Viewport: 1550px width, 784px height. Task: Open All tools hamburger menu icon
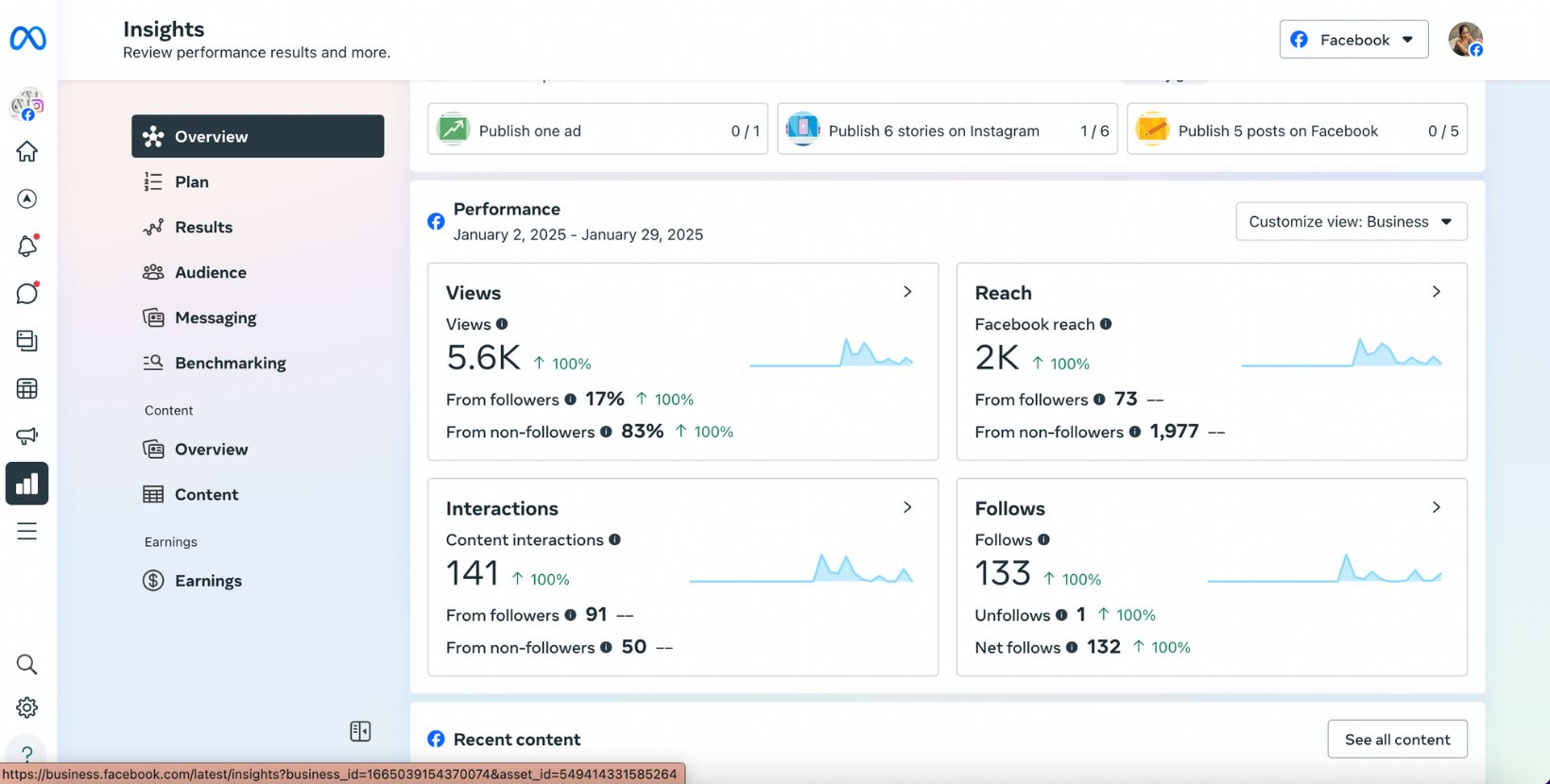point(27,531)
